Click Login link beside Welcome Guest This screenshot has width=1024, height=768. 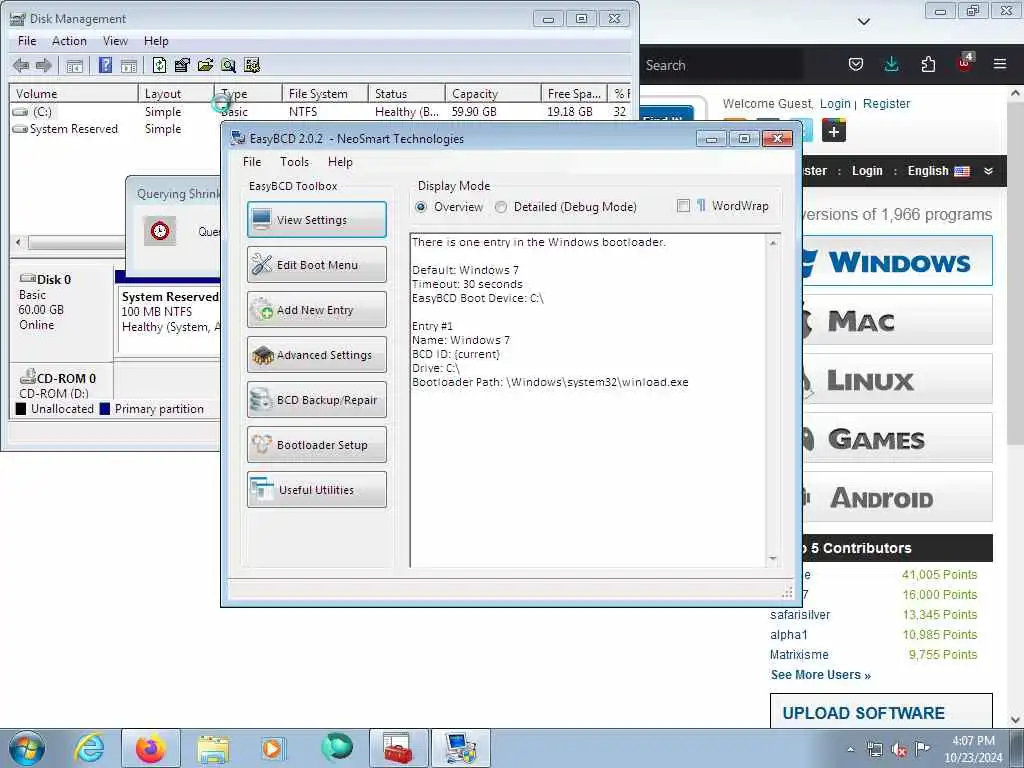pos(835,103)
